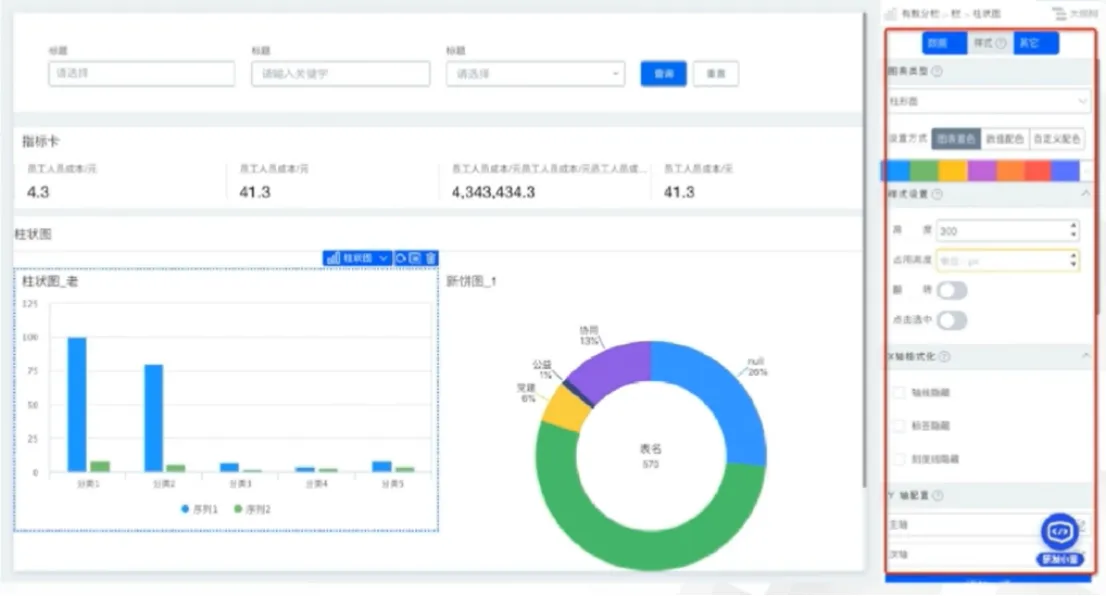Switch to the 数据 tab

coord(944,43)
